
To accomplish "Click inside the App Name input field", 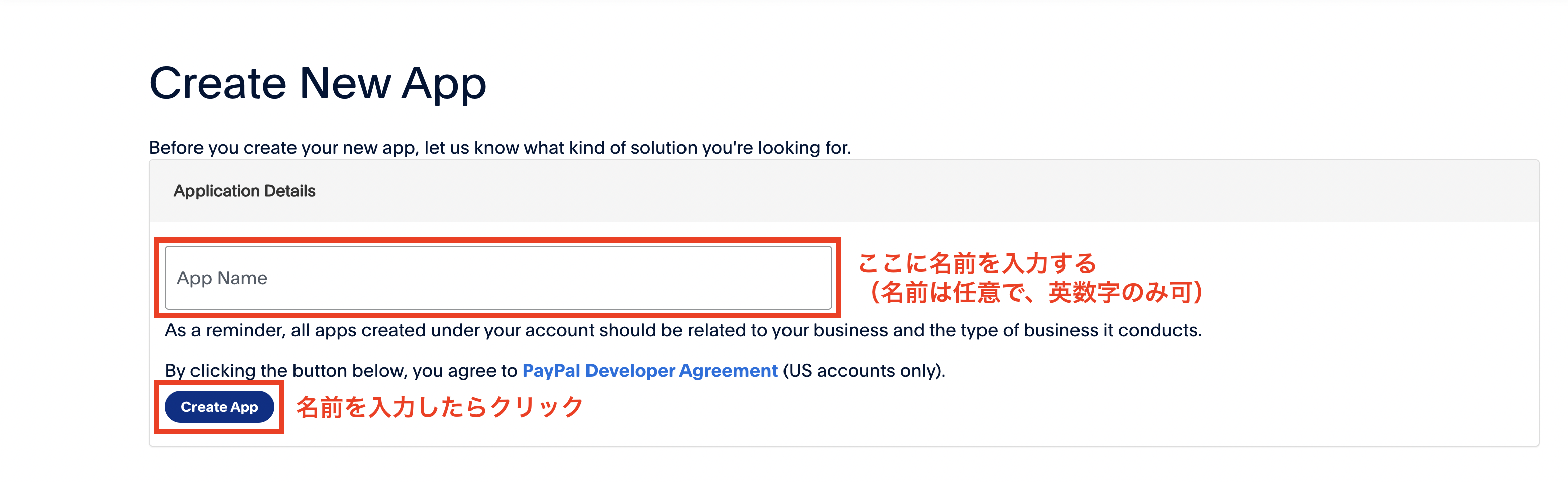I will click(499, 277).
